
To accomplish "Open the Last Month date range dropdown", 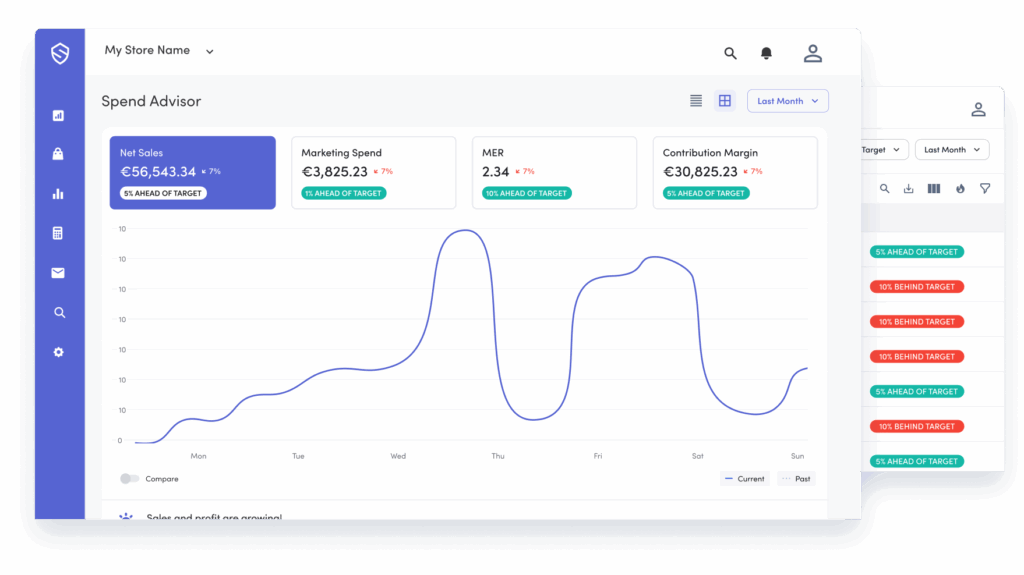I will pyautogui.click(x=787, y=101).
